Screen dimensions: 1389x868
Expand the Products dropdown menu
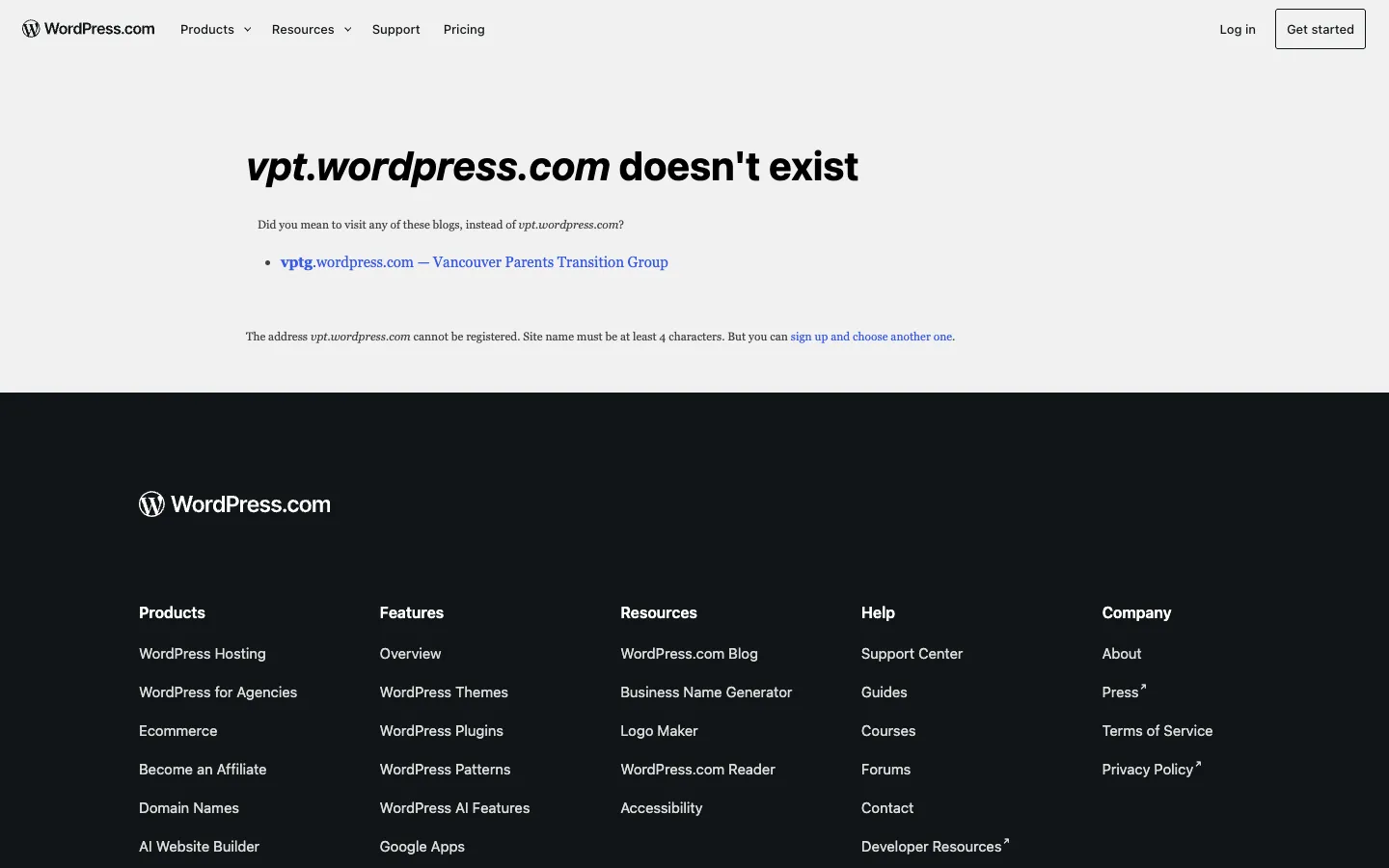click(216, 29)
